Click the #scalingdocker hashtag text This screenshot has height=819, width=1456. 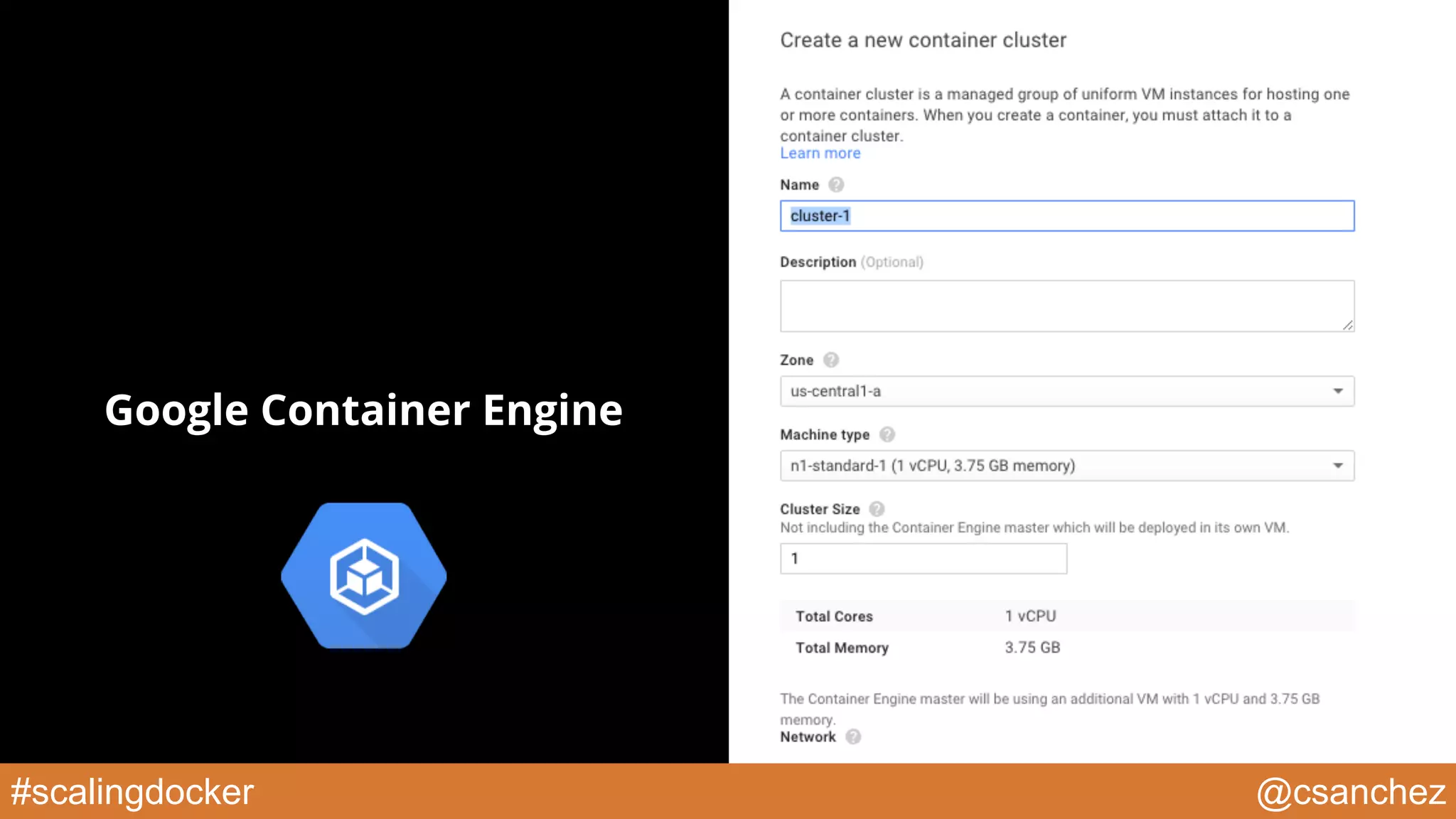(132, 792)
